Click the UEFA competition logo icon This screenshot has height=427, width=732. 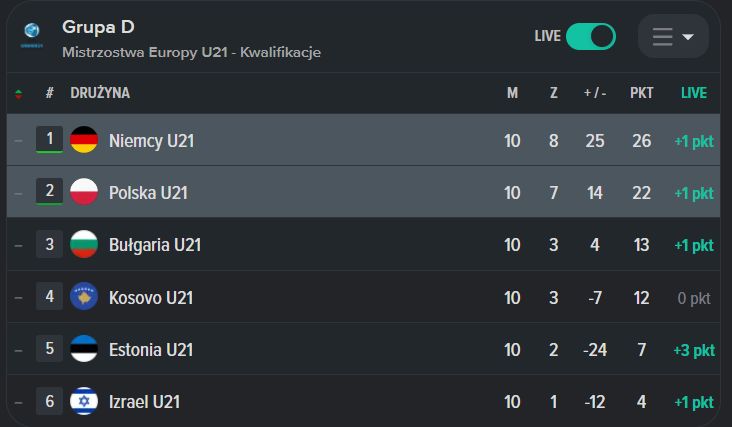click(x=32, y=35)
